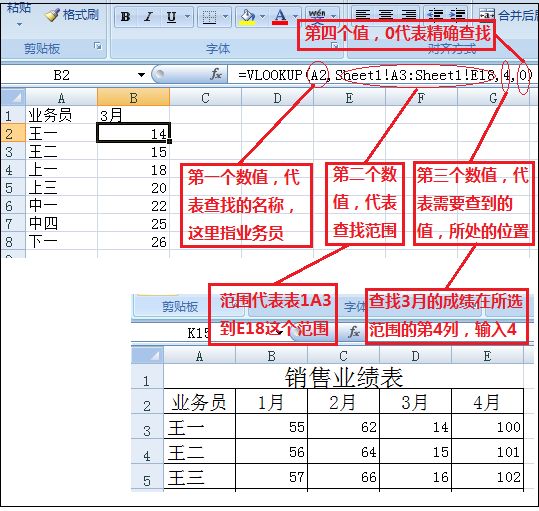This screenshot has width=539, height=511.
Task: Click the select-all corner of the 销售业绩表 sheet
Action: pyautogui.click(x=147, y=355)
